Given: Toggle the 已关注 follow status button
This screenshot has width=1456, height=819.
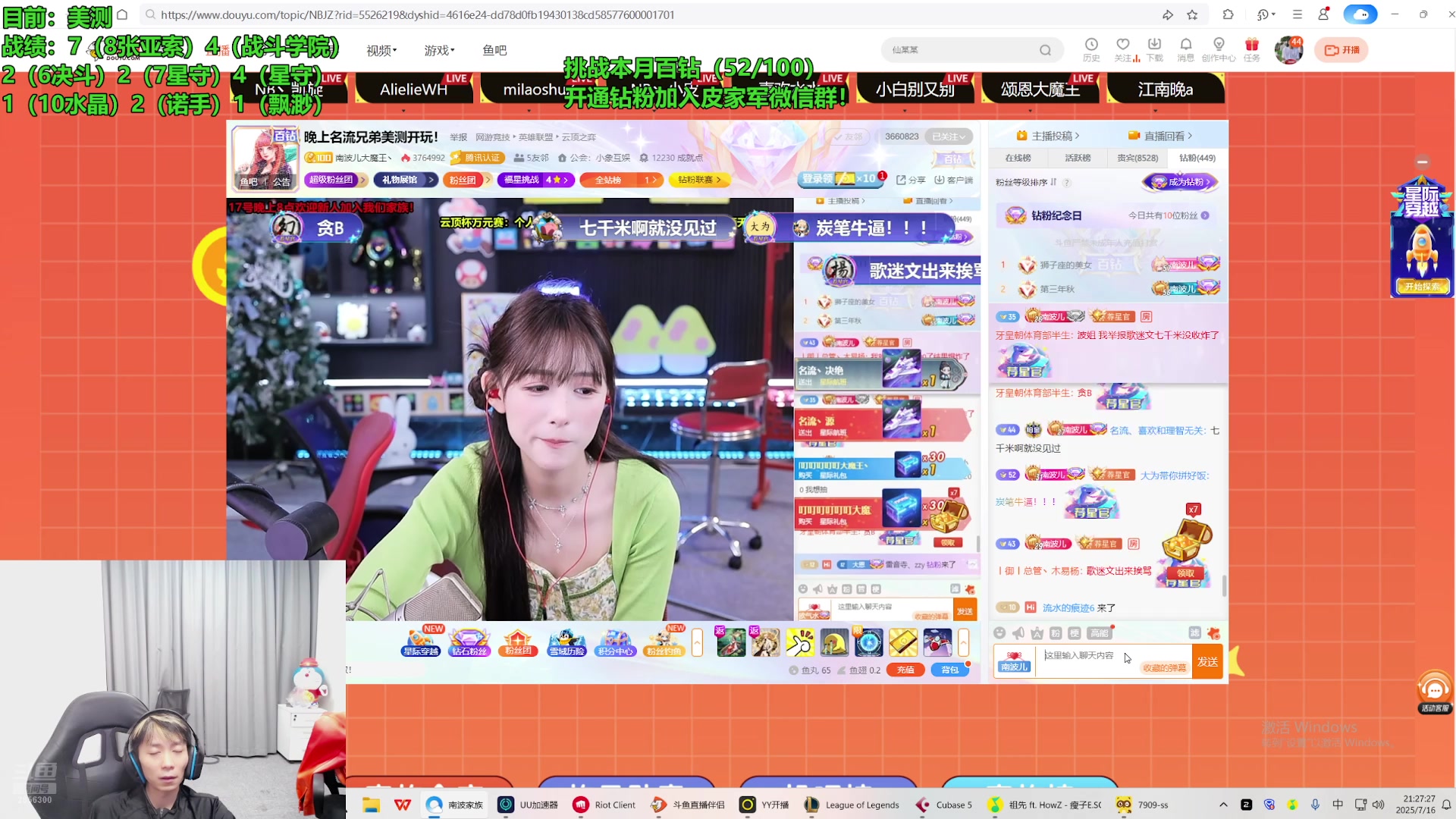Looking at the screenshot, I should 948,136.
